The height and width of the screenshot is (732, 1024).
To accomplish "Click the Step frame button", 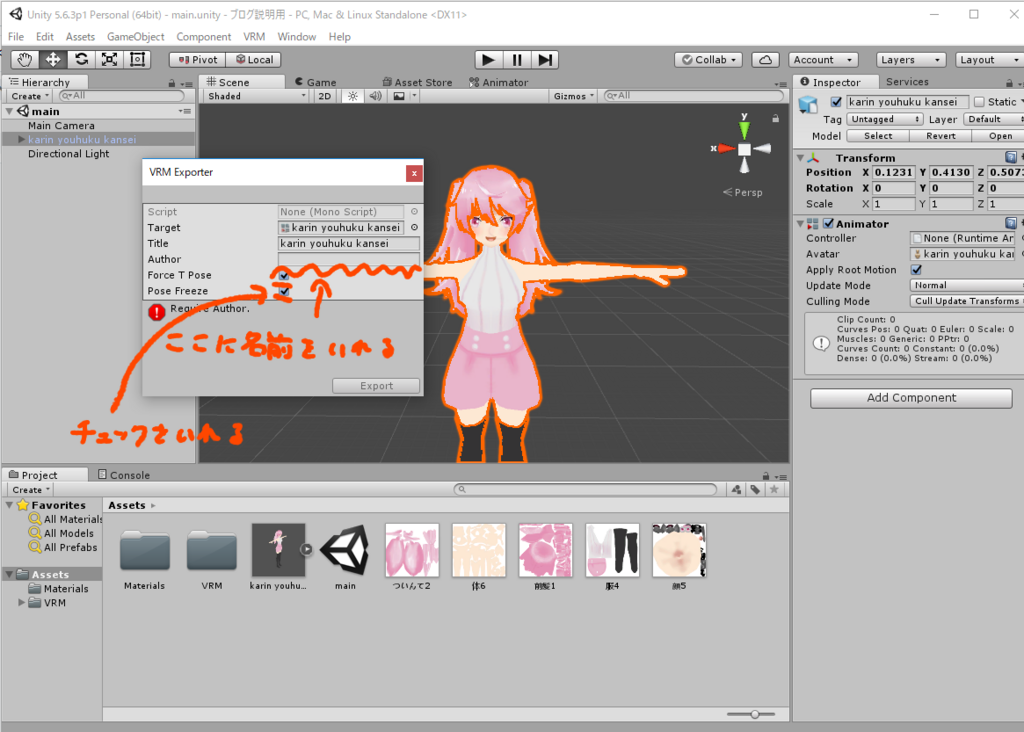I will (x=545, y=59).
